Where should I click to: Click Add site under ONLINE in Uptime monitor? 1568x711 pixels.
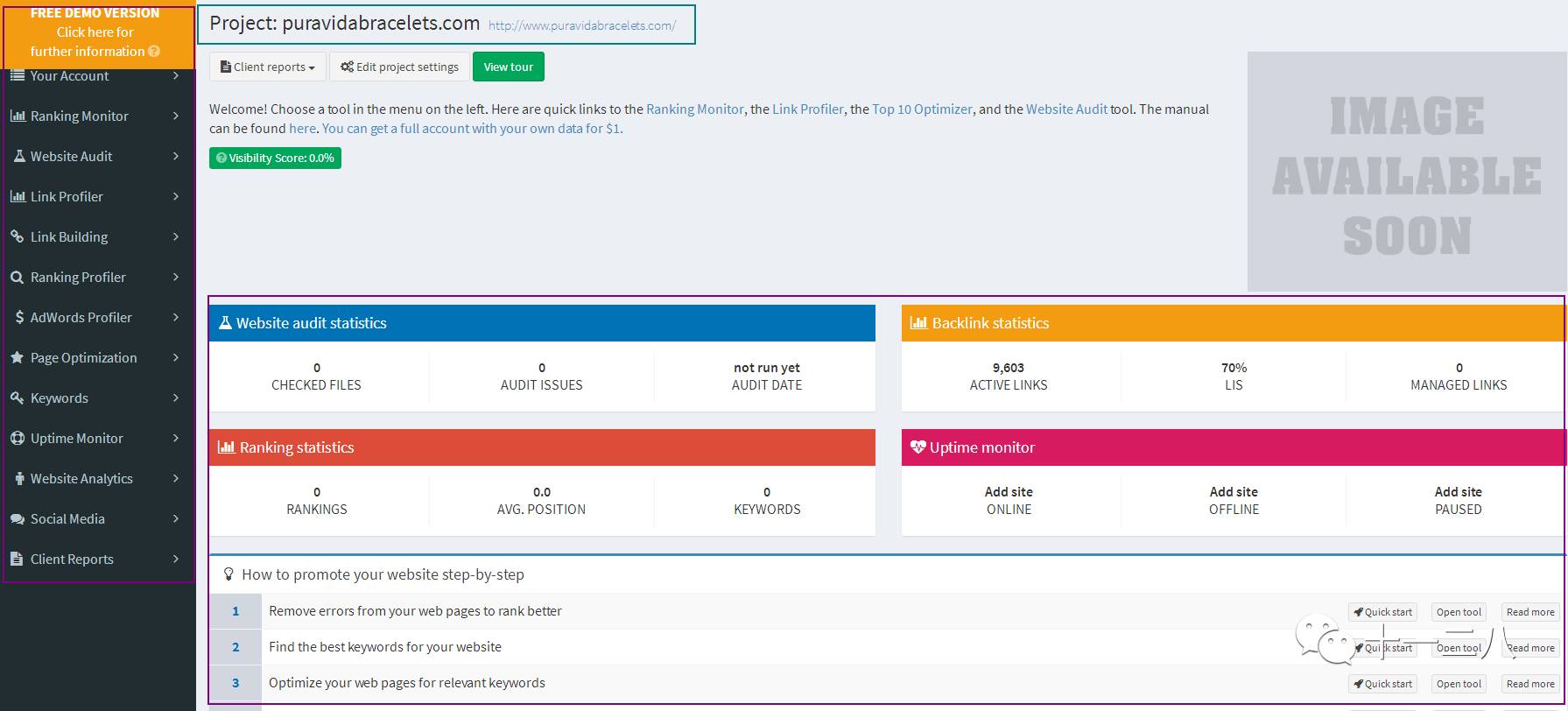pyautogui.click(x=1009, y=492)
